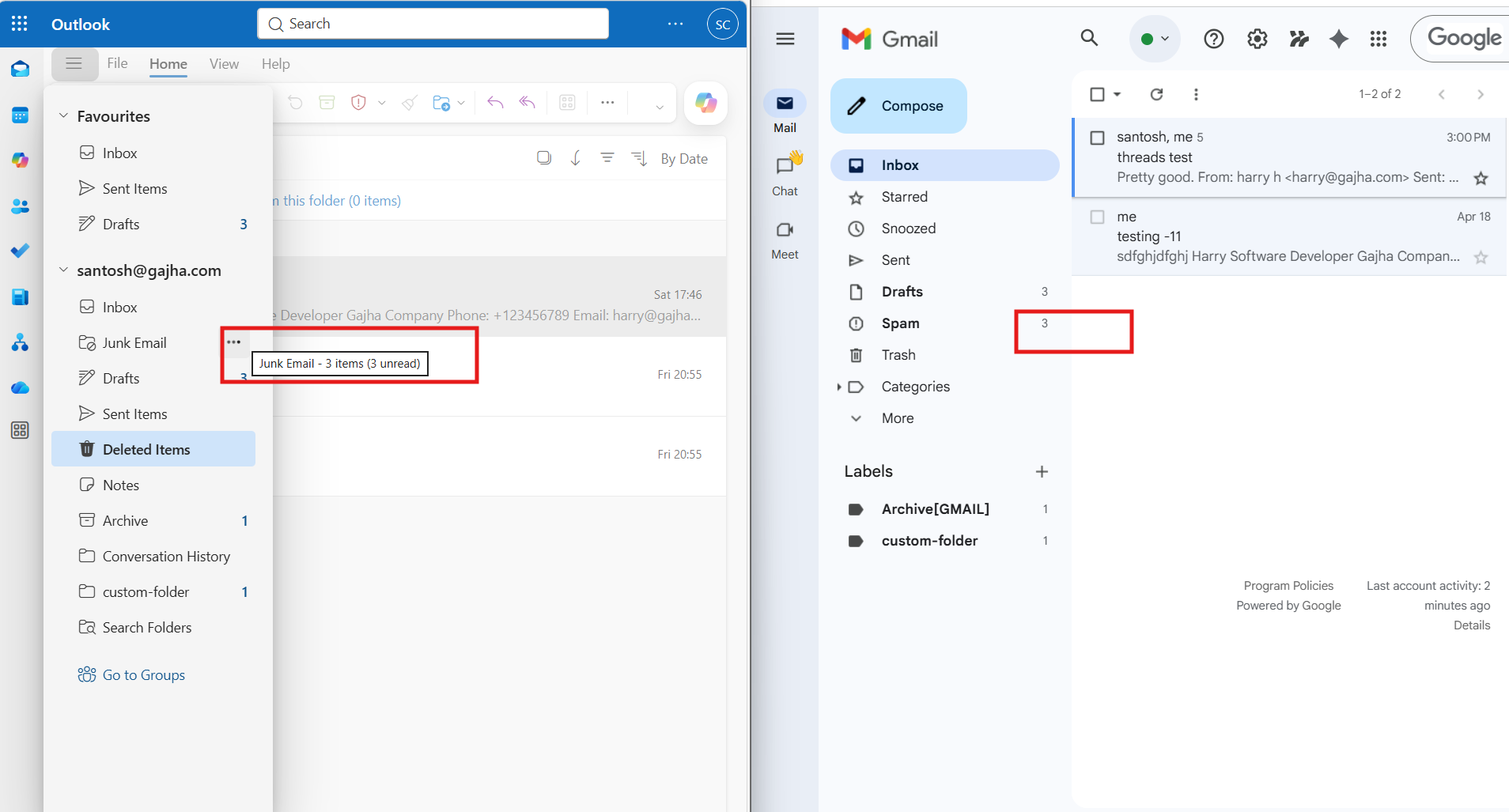Image resolution: width=1509 pixels, height=812 pixels.
Task: Open Gmail's toolbar more options (three dots)
Action: 1196,94
